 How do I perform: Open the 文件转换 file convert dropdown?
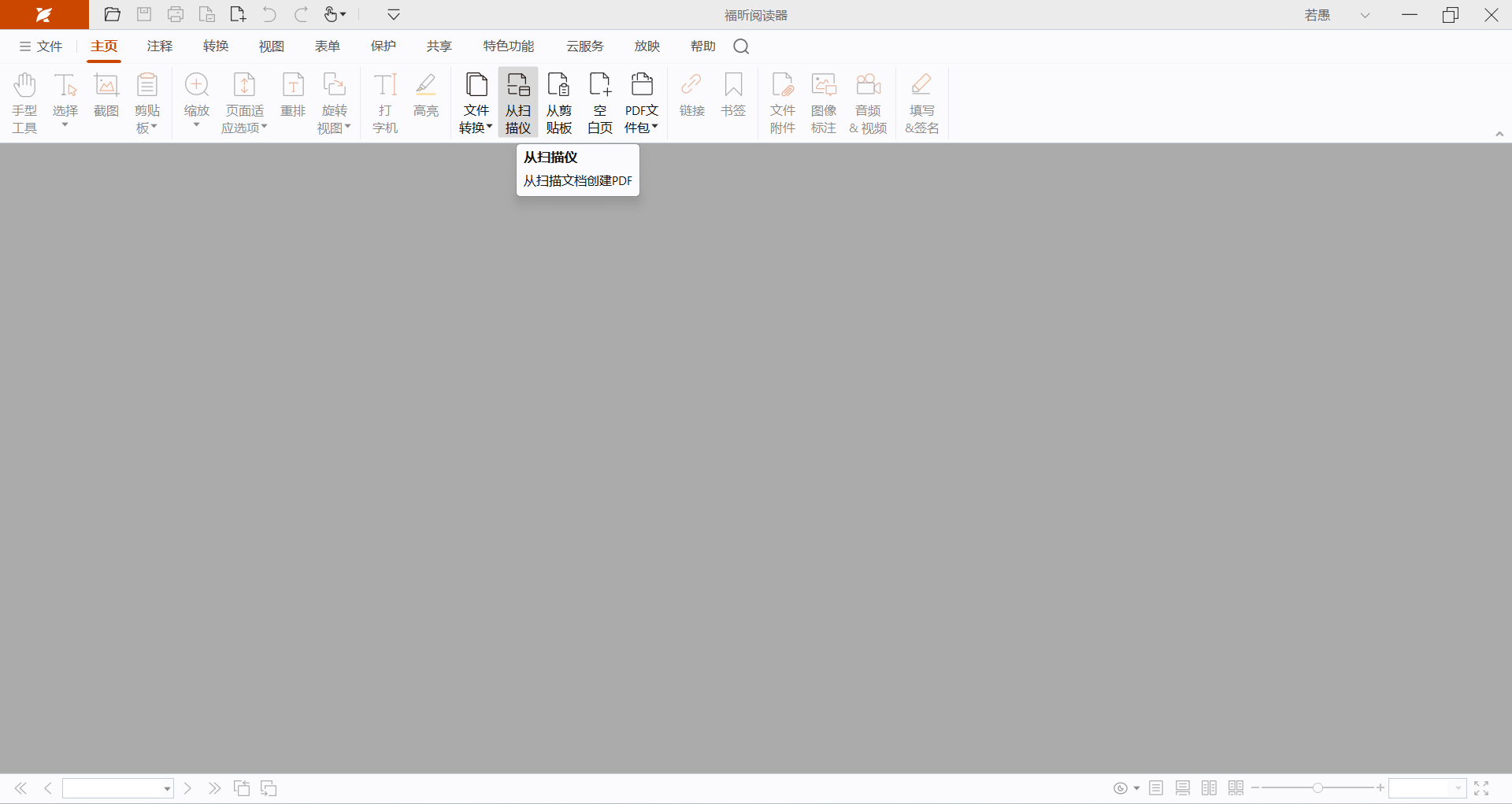[x=476, y=102]
